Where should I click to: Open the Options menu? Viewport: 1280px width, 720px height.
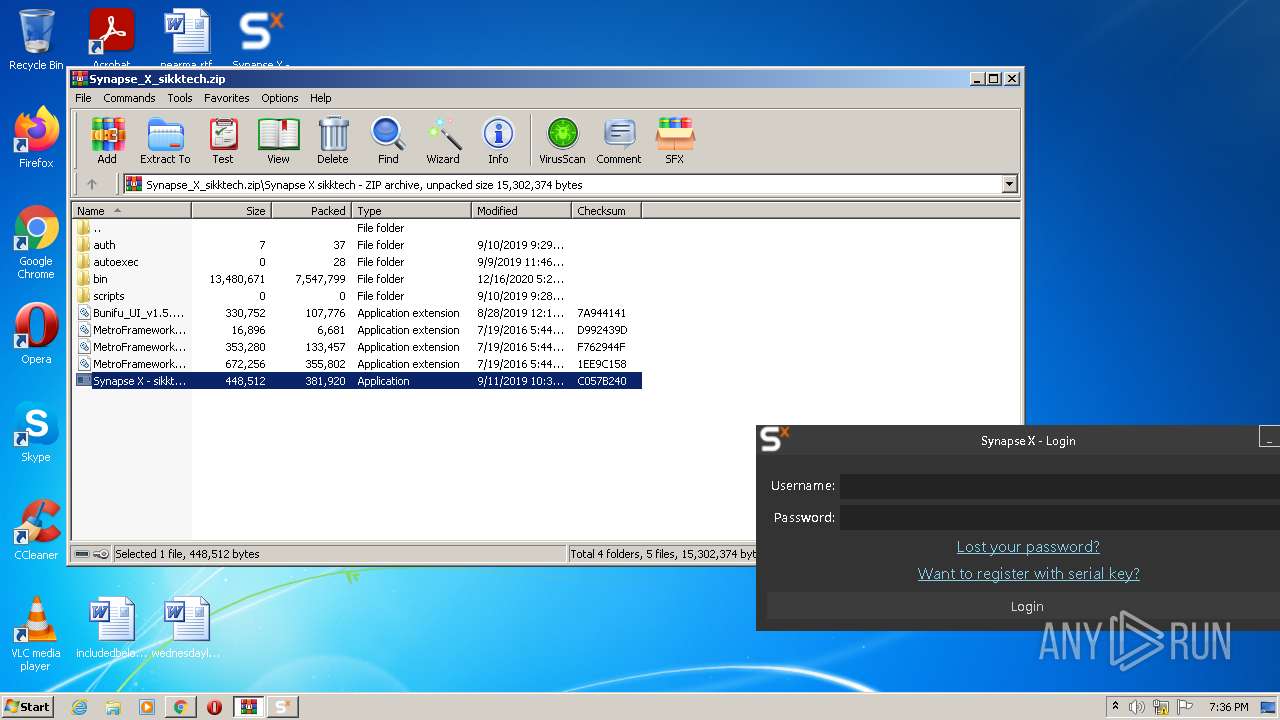click(280, 98)
